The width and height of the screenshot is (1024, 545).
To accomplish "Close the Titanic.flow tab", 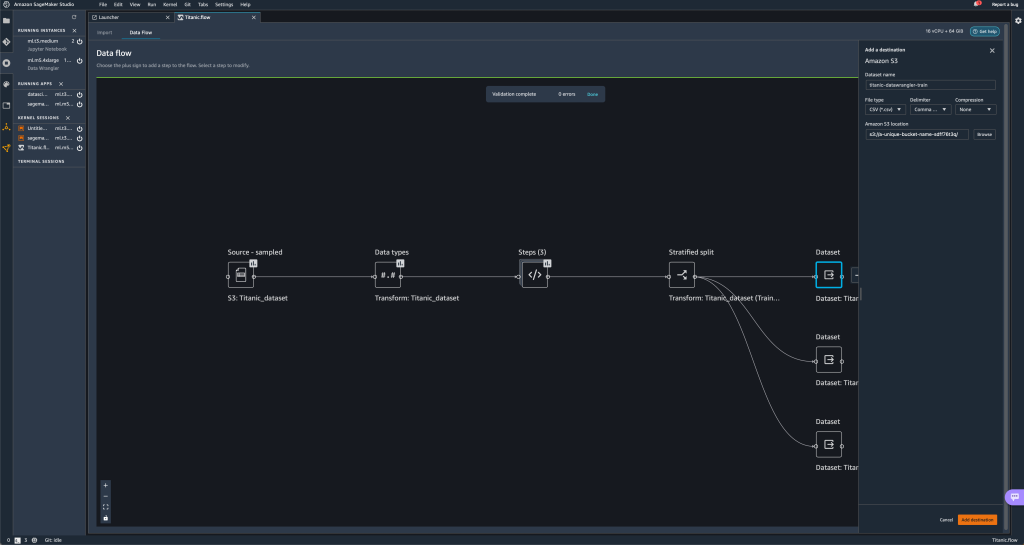I will coord(254,18).
